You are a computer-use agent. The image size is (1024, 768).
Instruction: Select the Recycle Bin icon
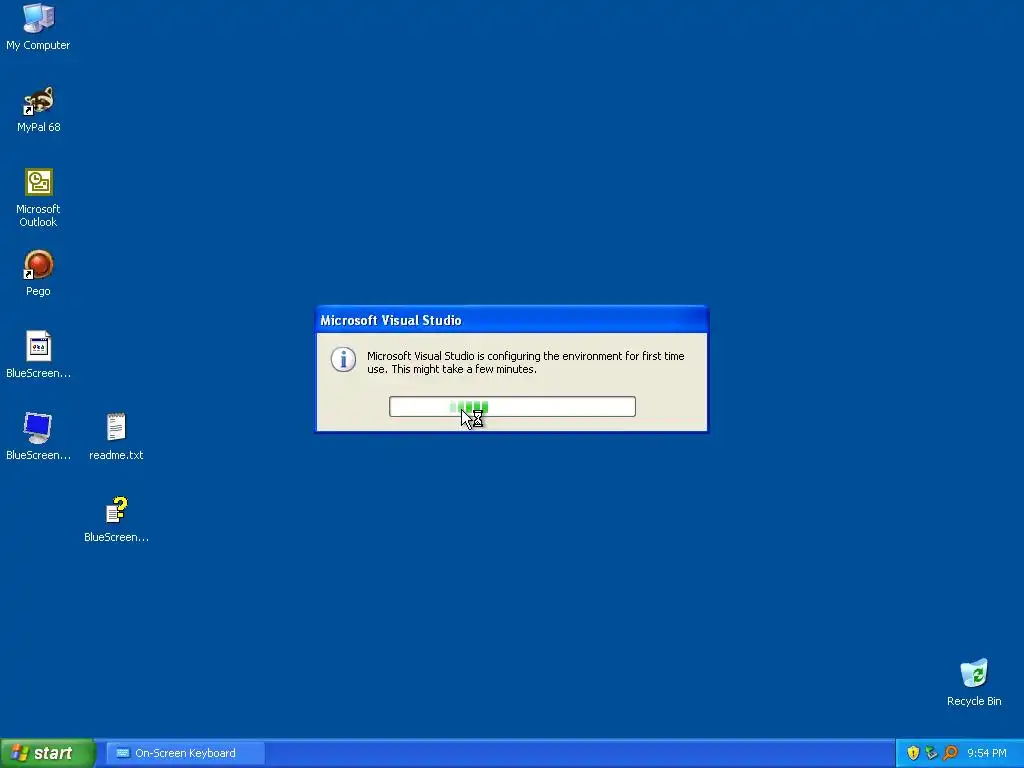tap(974, 682)
